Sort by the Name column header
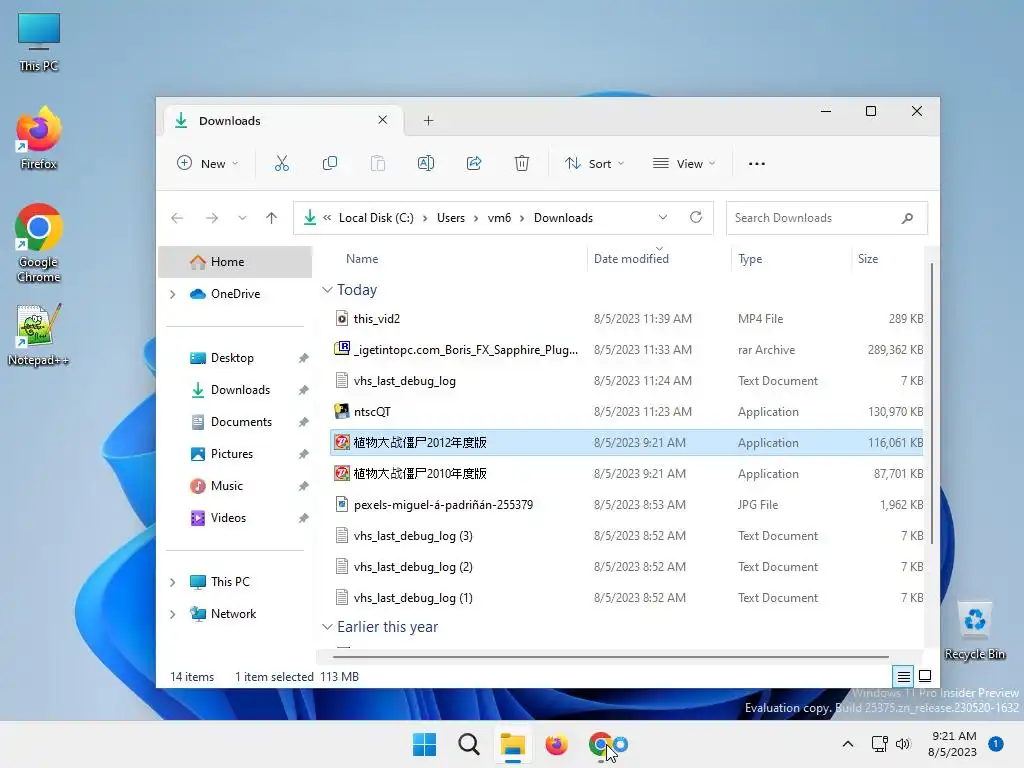Screen dimensions: 1024x768 (362, 259)
